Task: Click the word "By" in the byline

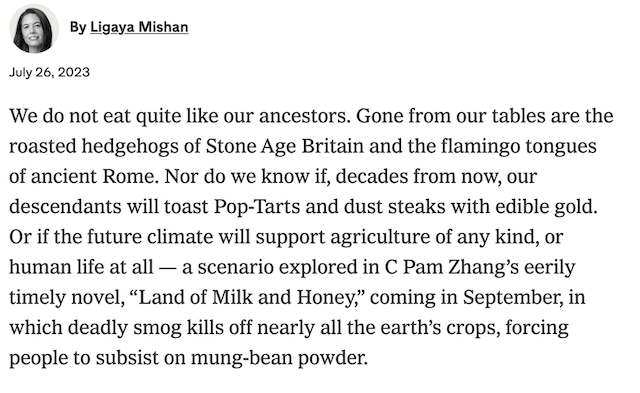Action: [78, 27]
